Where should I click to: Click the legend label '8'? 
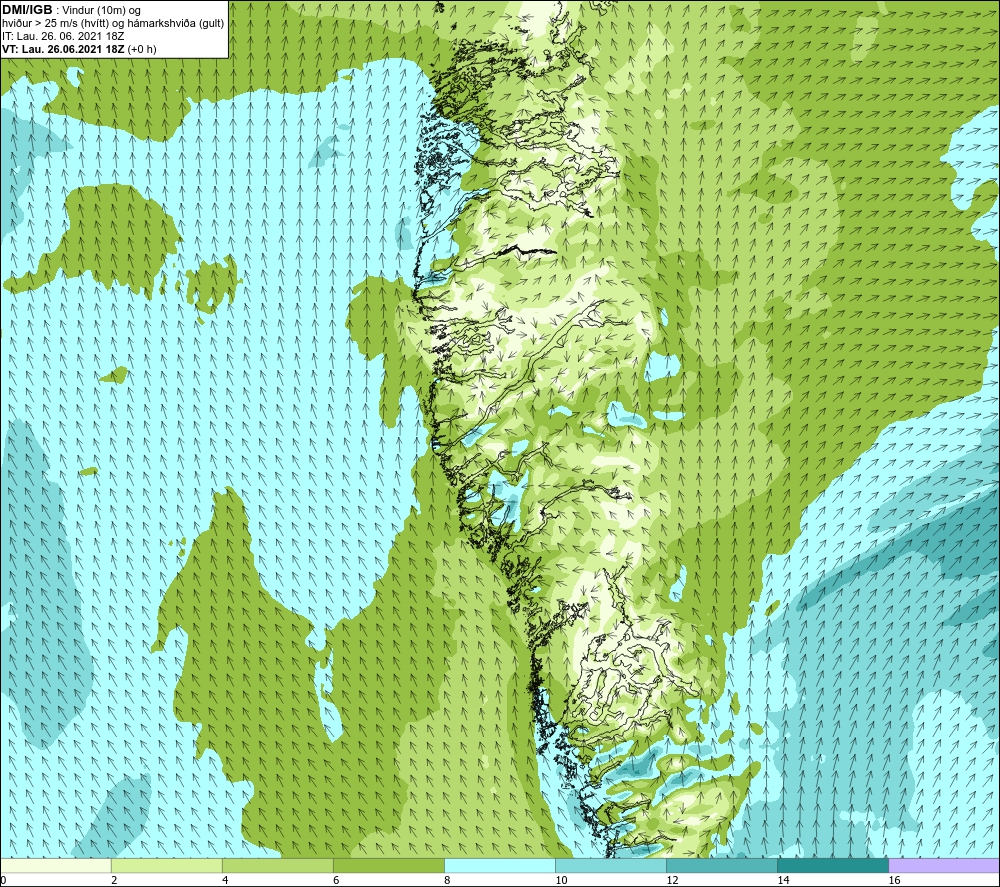(x=447, y=880)
